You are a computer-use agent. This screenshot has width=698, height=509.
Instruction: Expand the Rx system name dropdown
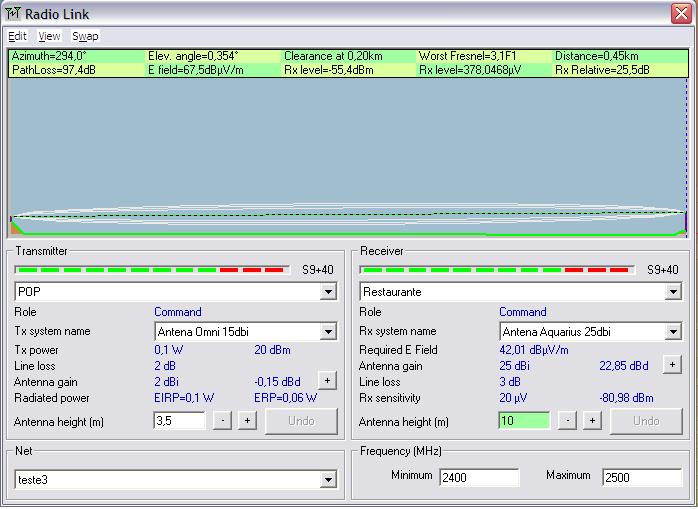(673, 331)
